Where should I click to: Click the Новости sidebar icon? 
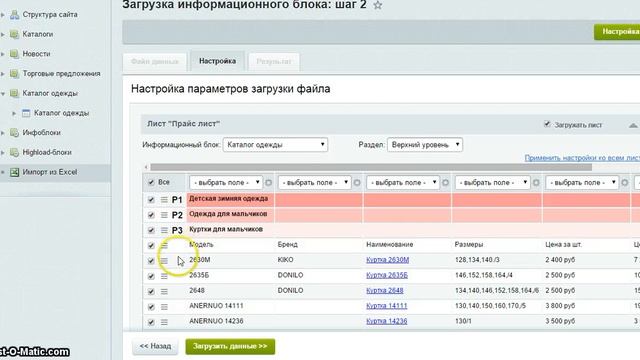[x=14, y=54]
